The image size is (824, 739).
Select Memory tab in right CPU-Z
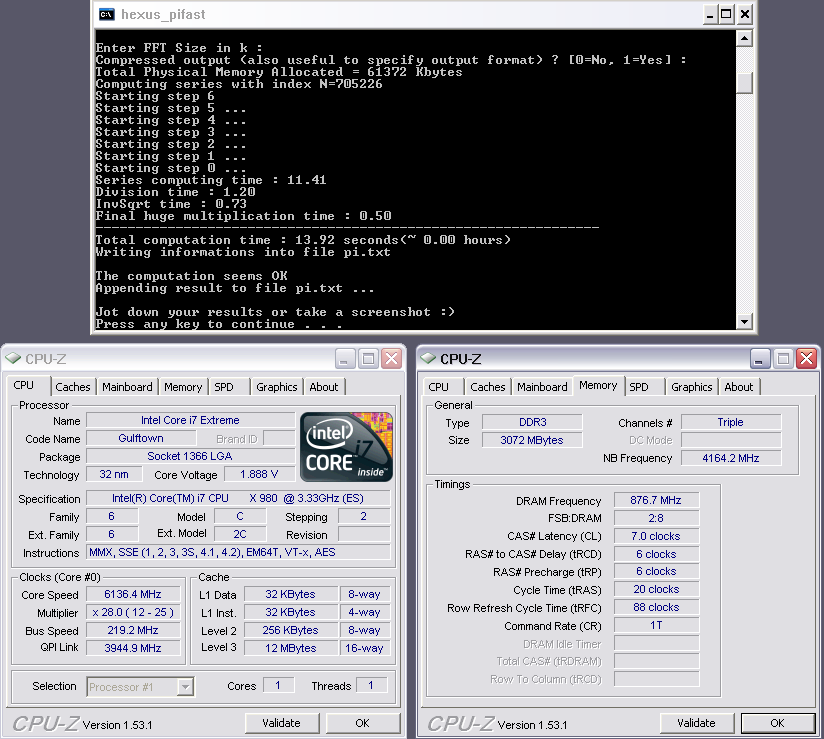point(598,385)
